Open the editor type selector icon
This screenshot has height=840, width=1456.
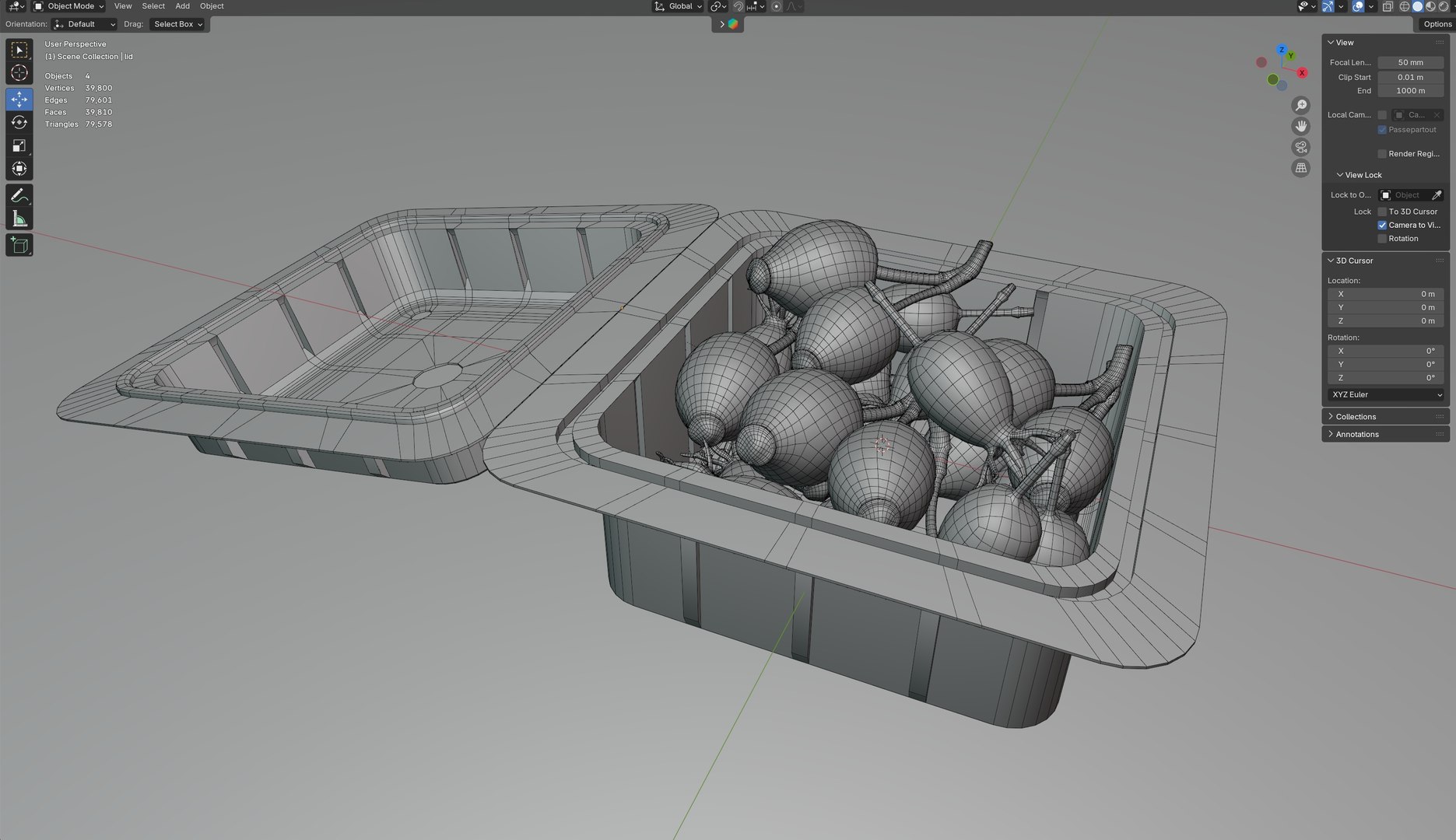click(x=16, y=6)
